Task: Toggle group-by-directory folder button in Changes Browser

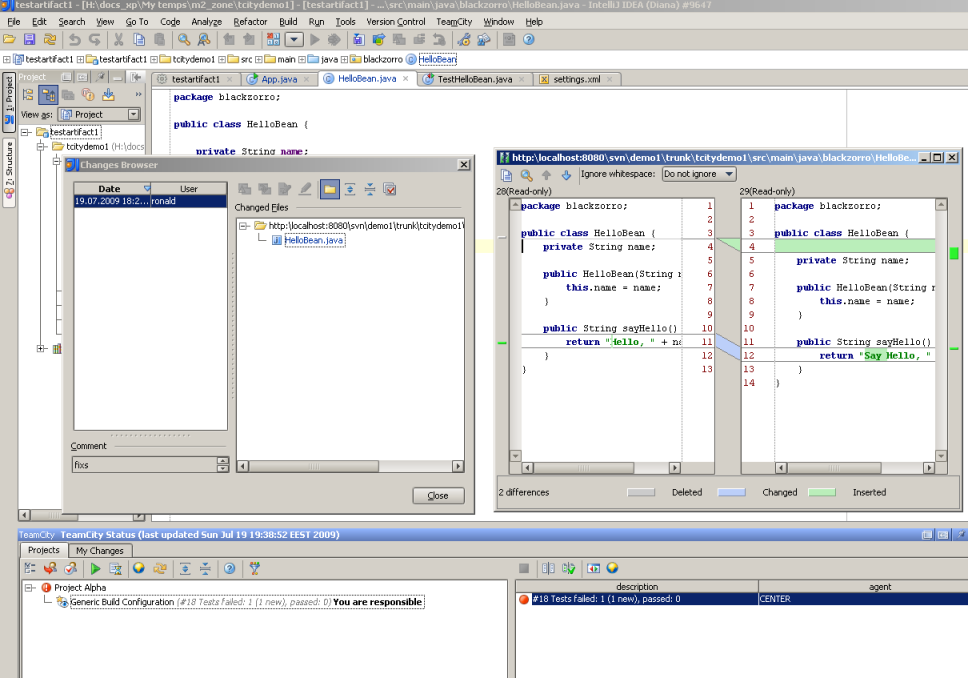Action: (329, 189)
